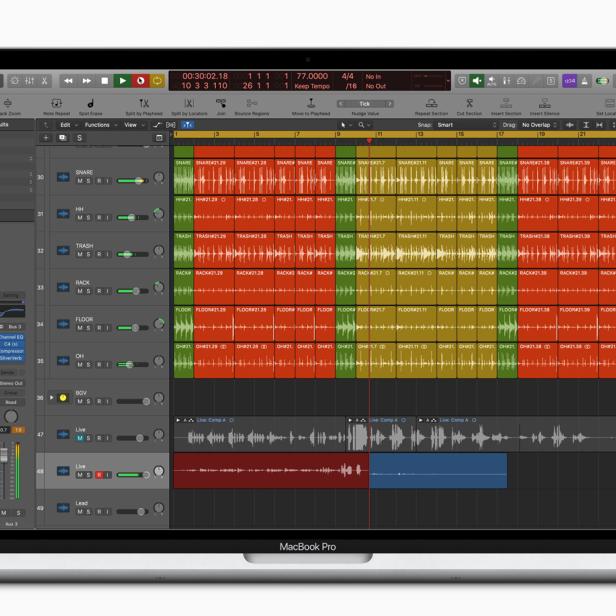The width and height of the screenshot is (616, 616).
Task: Click the red Record button
Action: pos(140,81)
